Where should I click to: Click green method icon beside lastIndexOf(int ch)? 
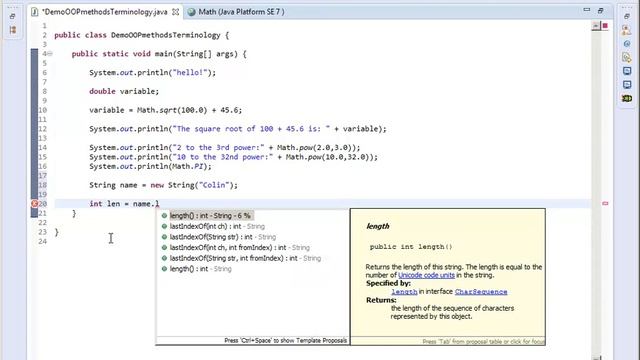coord(164,226)
